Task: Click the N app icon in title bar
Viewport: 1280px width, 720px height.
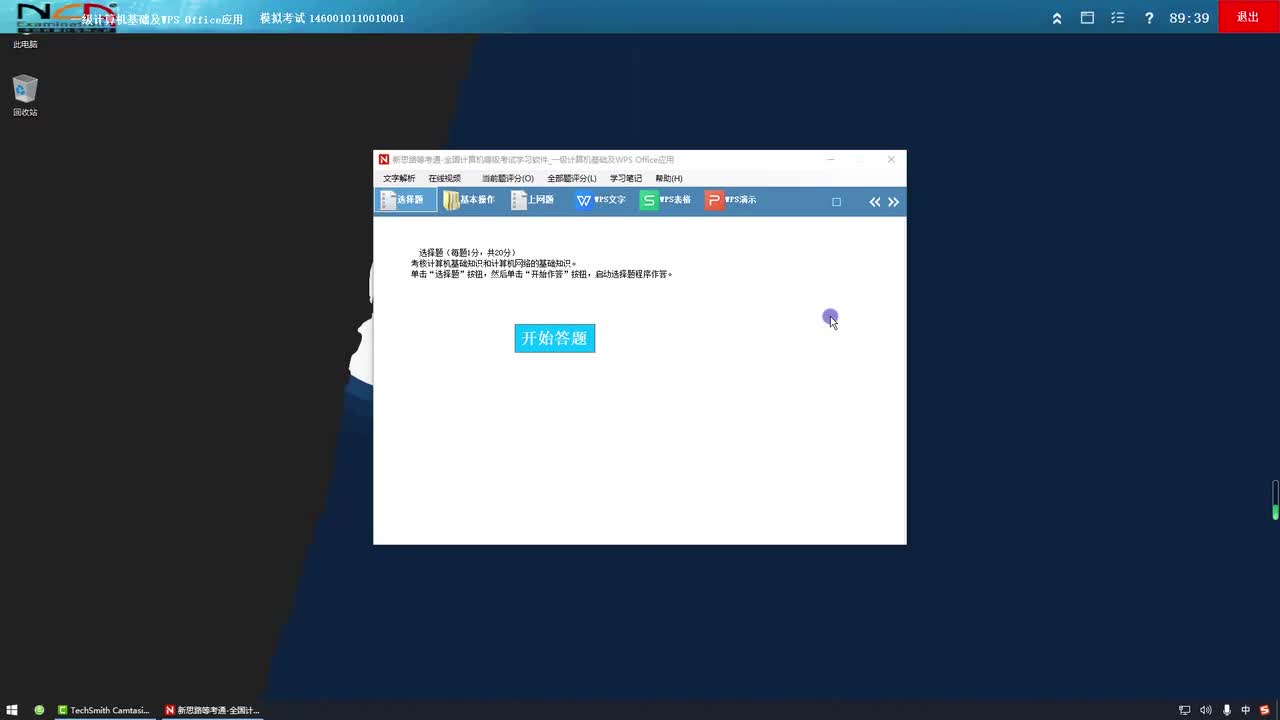Action: (x=383, y=160)
